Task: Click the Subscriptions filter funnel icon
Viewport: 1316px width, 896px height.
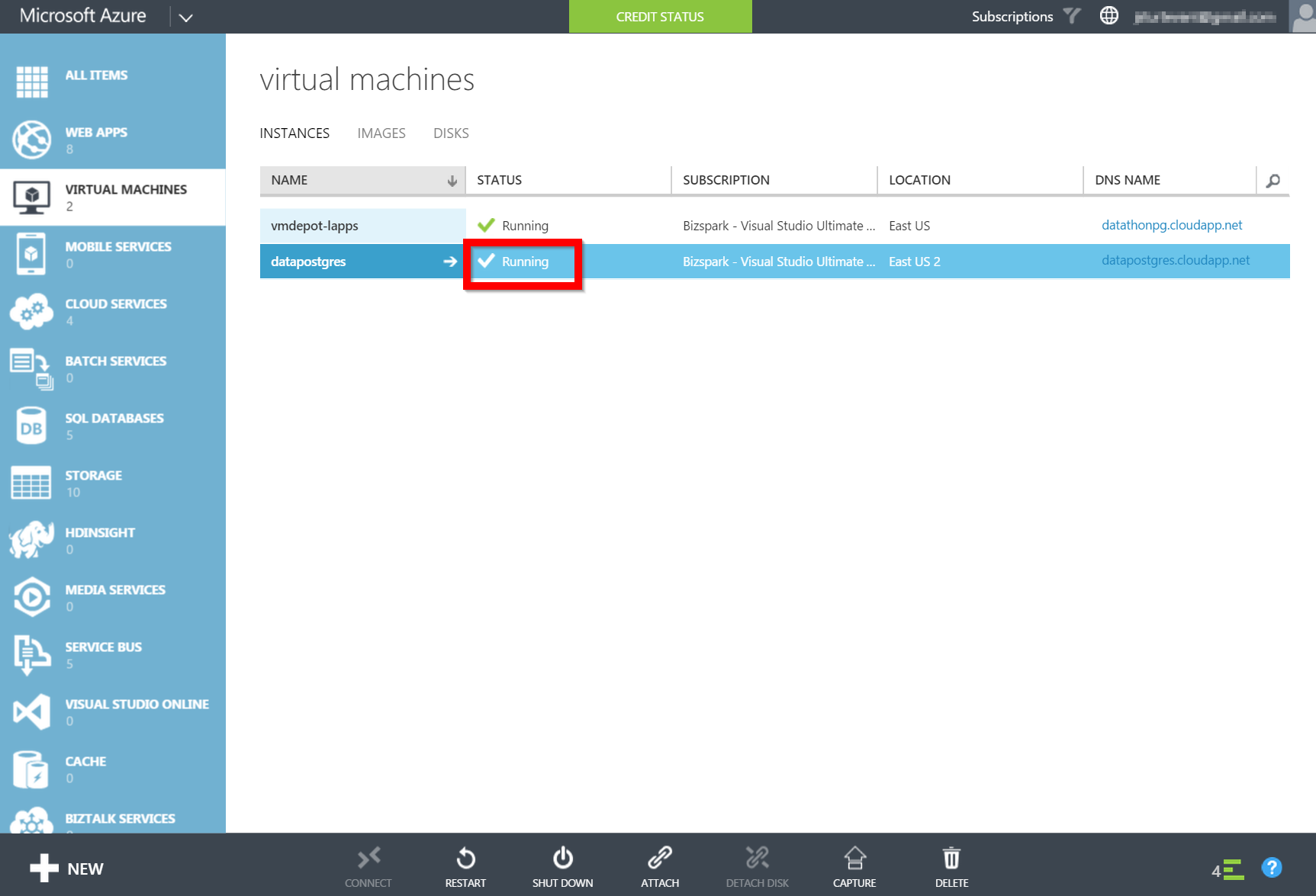Action: pos(1073,15)
